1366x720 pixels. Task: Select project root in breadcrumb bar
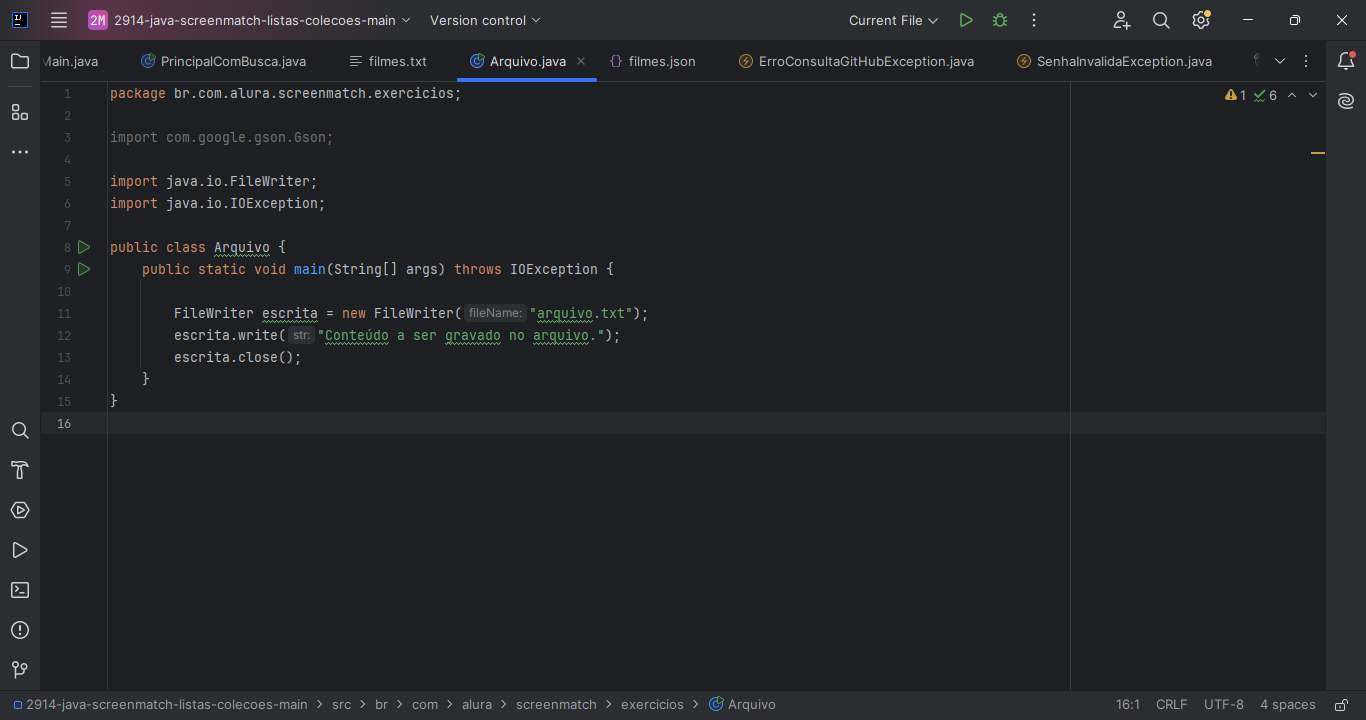pyautogui.click(x=160, y=704)
